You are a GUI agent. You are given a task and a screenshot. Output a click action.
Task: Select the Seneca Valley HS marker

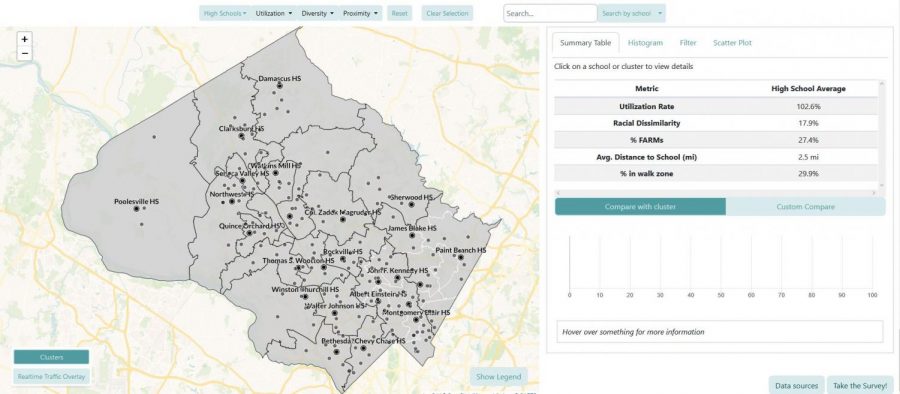[x=242, y=180]
